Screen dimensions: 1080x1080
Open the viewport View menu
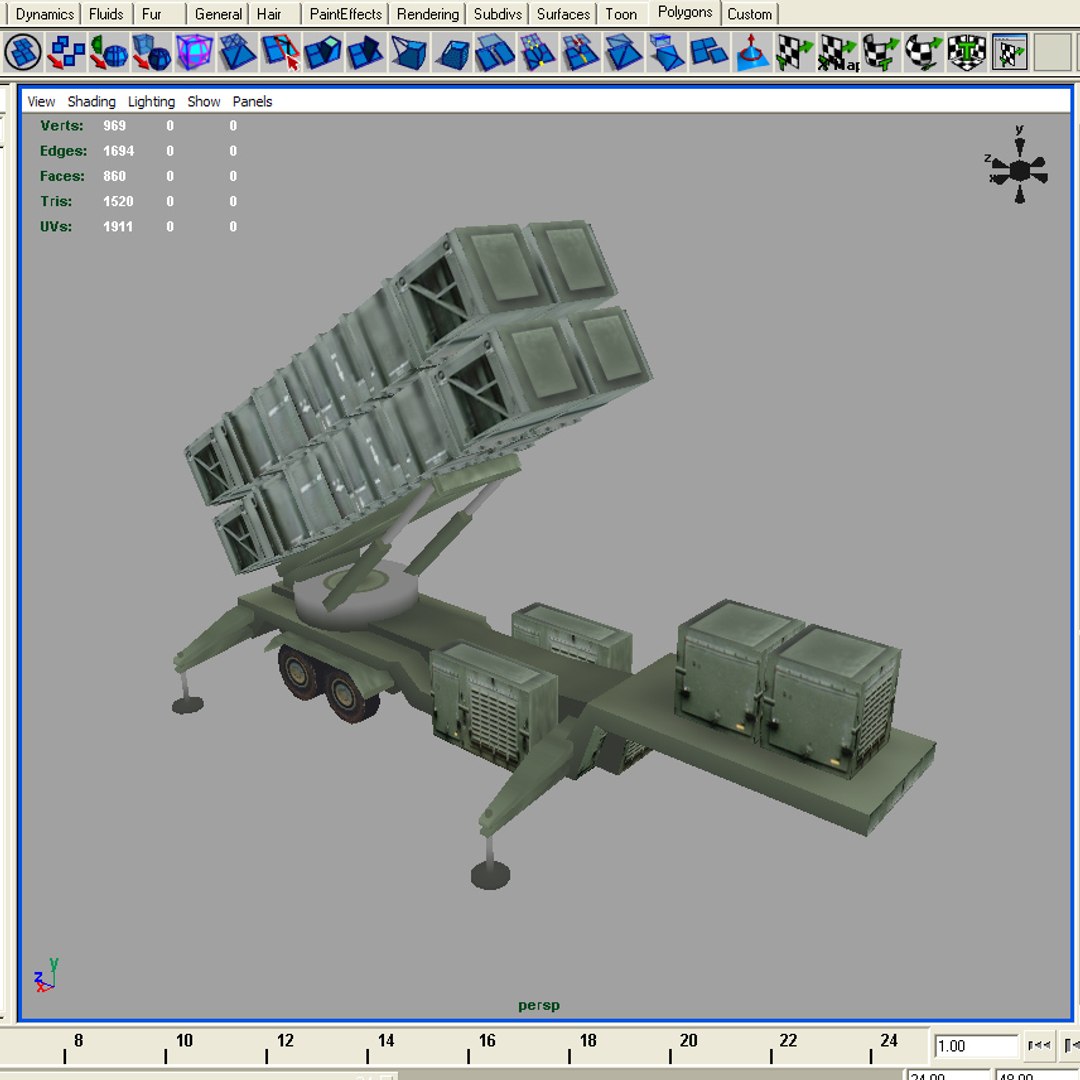click(x=41, y=101)
